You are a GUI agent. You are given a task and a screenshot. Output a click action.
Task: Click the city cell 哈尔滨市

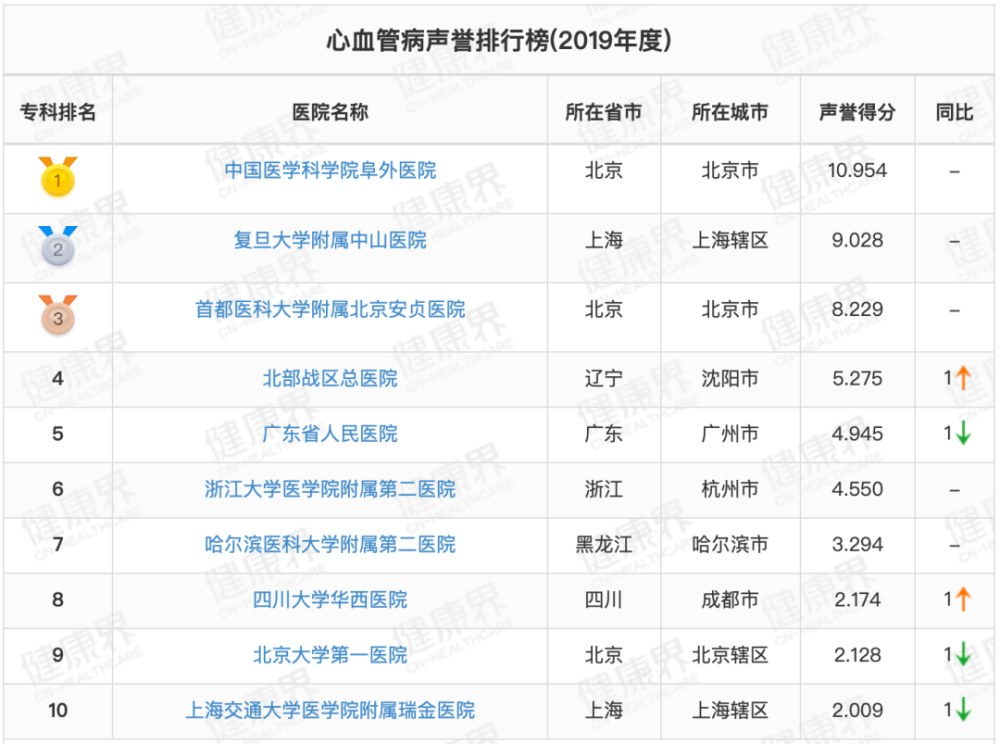(x=730, y=544)
